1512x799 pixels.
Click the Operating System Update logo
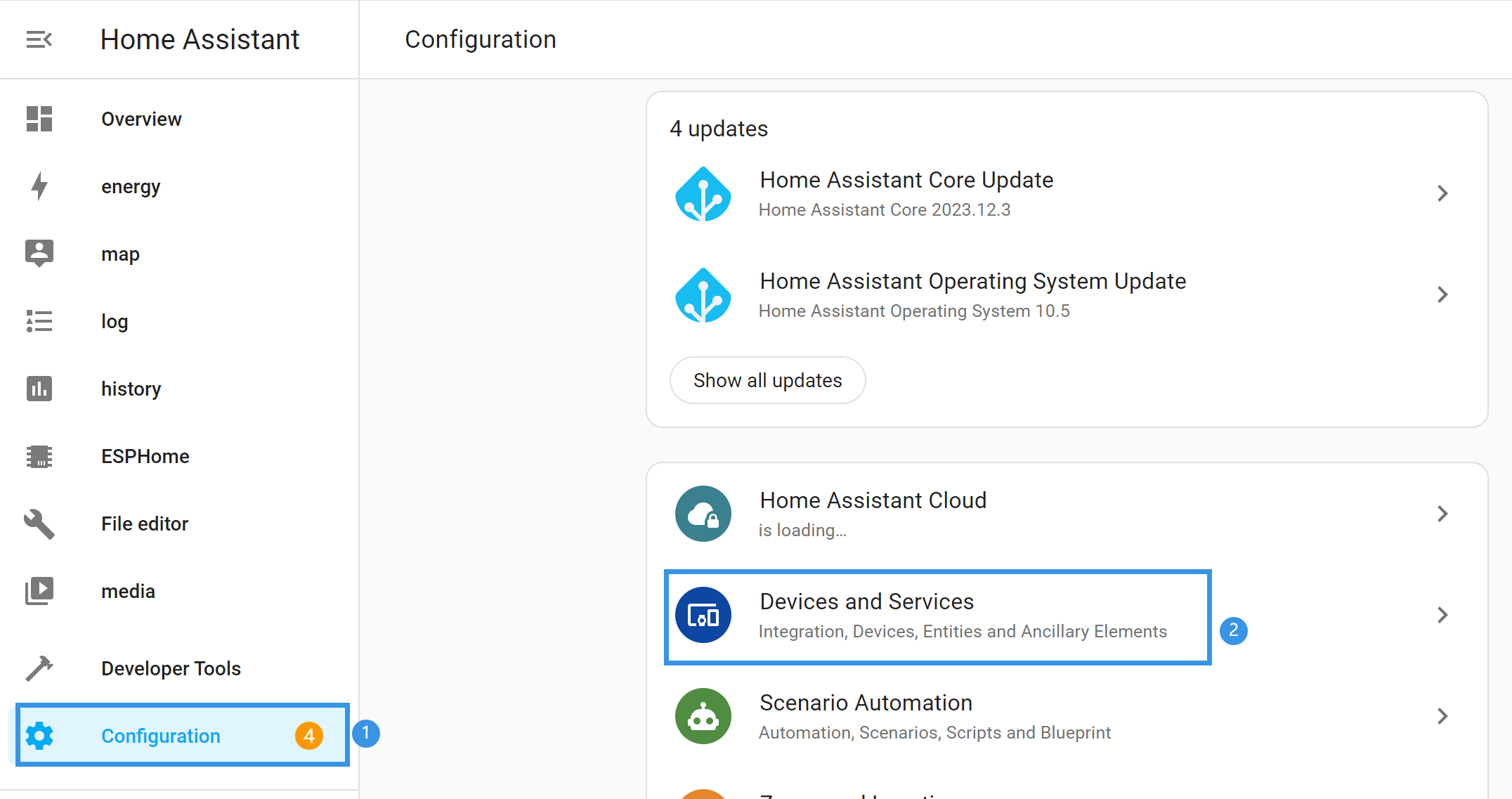(703, 295)
